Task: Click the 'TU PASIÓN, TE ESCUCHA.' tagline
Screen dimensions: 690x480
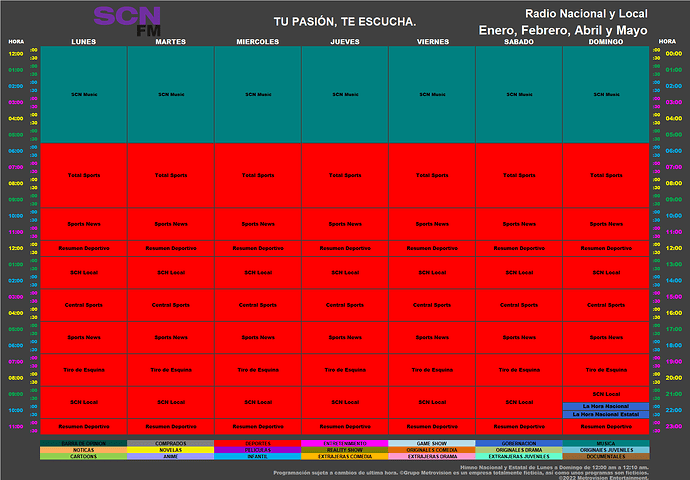Action: point(345,22)
